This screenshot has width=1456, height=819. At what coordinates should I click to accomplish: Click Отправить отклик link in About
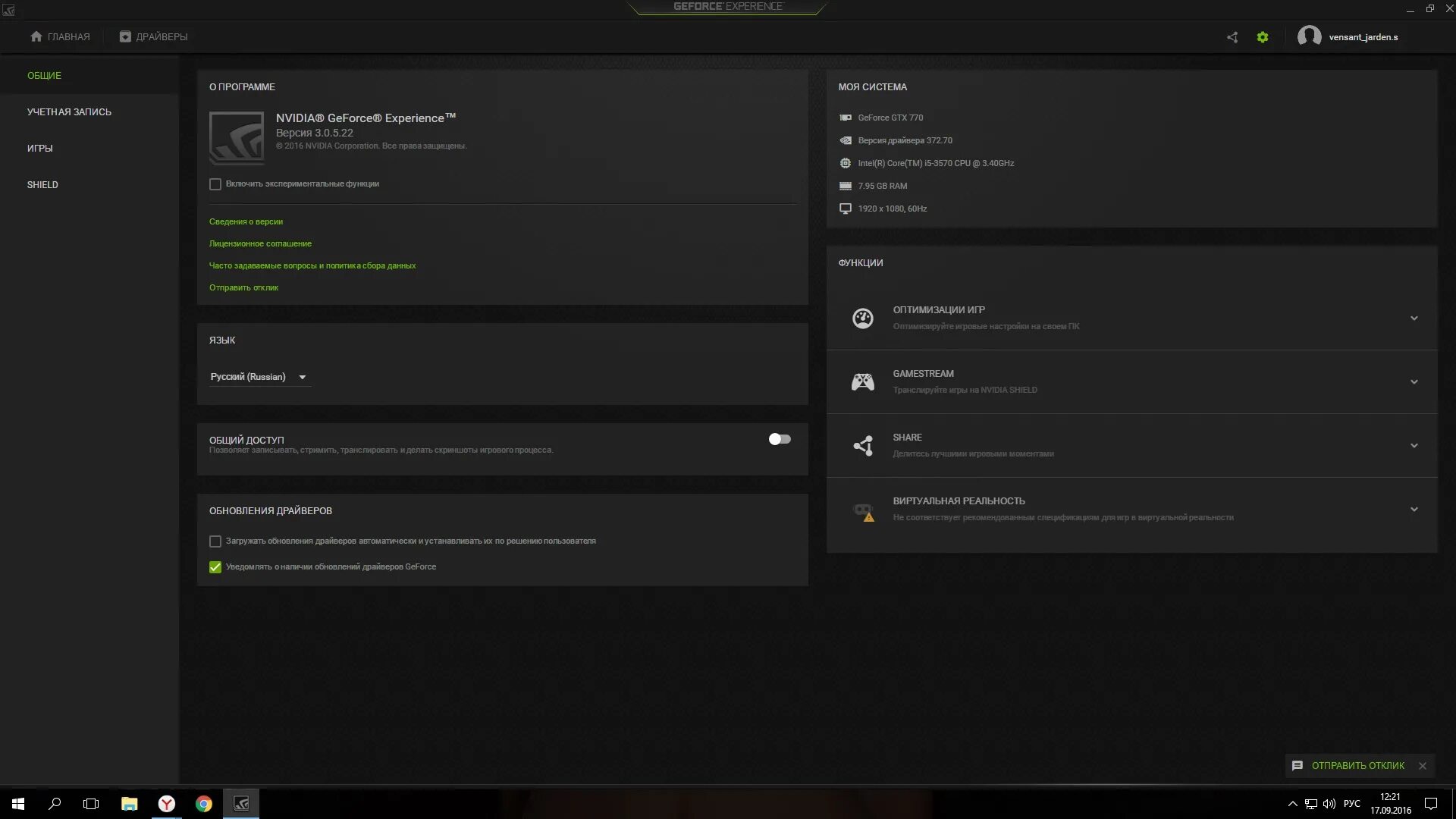point(243,287)
